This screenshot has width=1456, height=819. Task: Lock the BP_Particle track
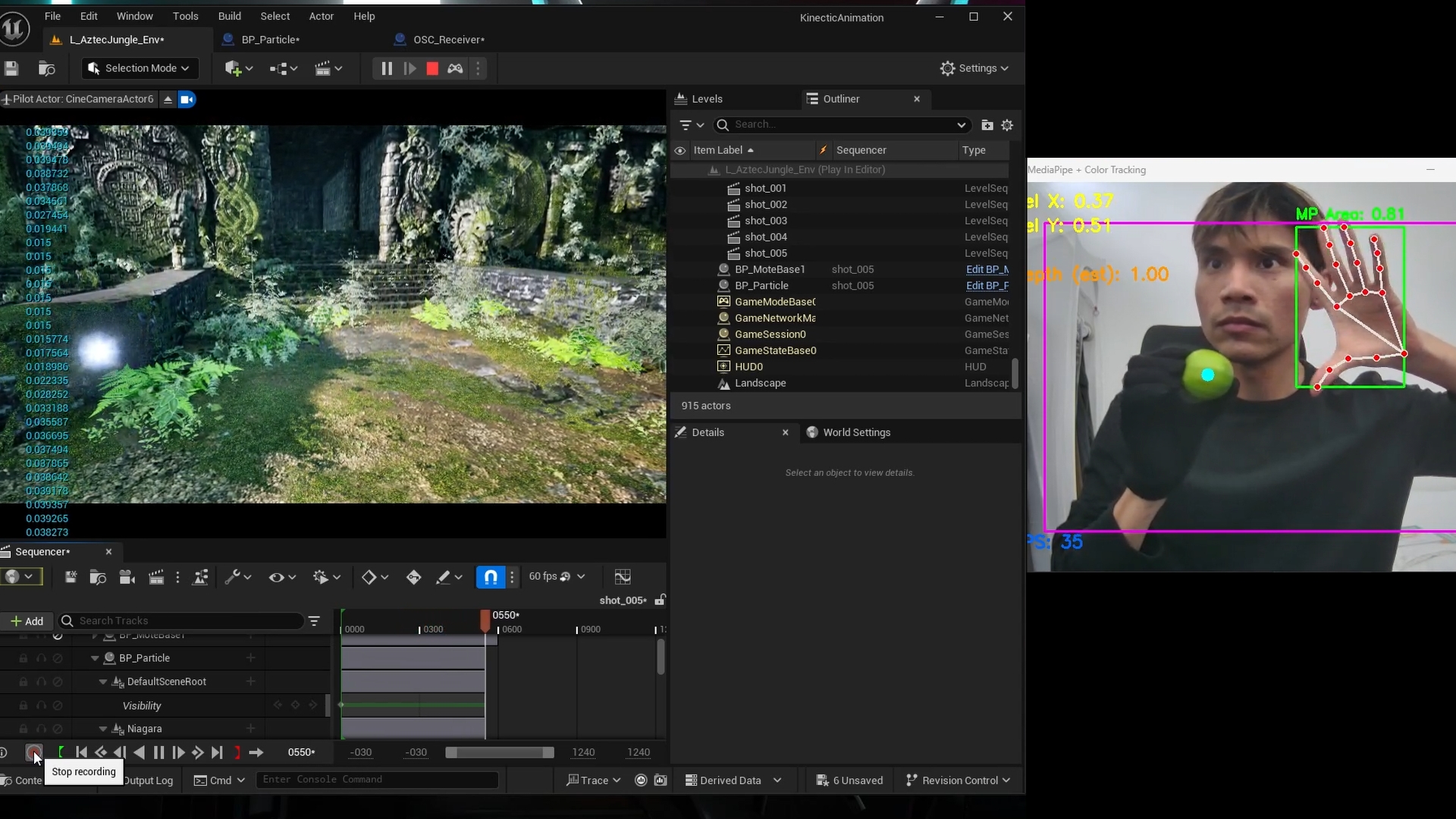[x=24, y=658]
